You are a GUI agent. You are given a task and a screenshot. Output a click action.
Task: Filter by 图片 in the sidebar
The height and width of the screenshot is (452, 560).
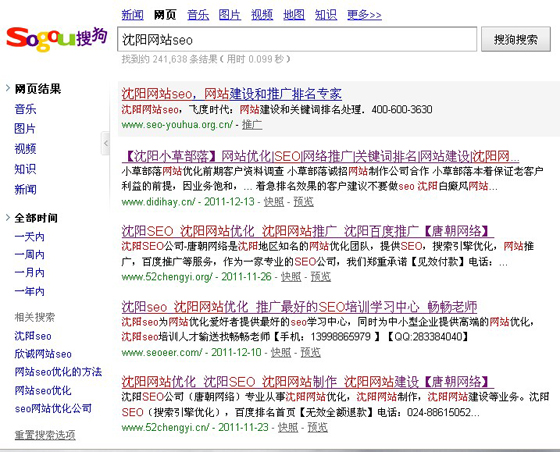click(x=25, y=129)
